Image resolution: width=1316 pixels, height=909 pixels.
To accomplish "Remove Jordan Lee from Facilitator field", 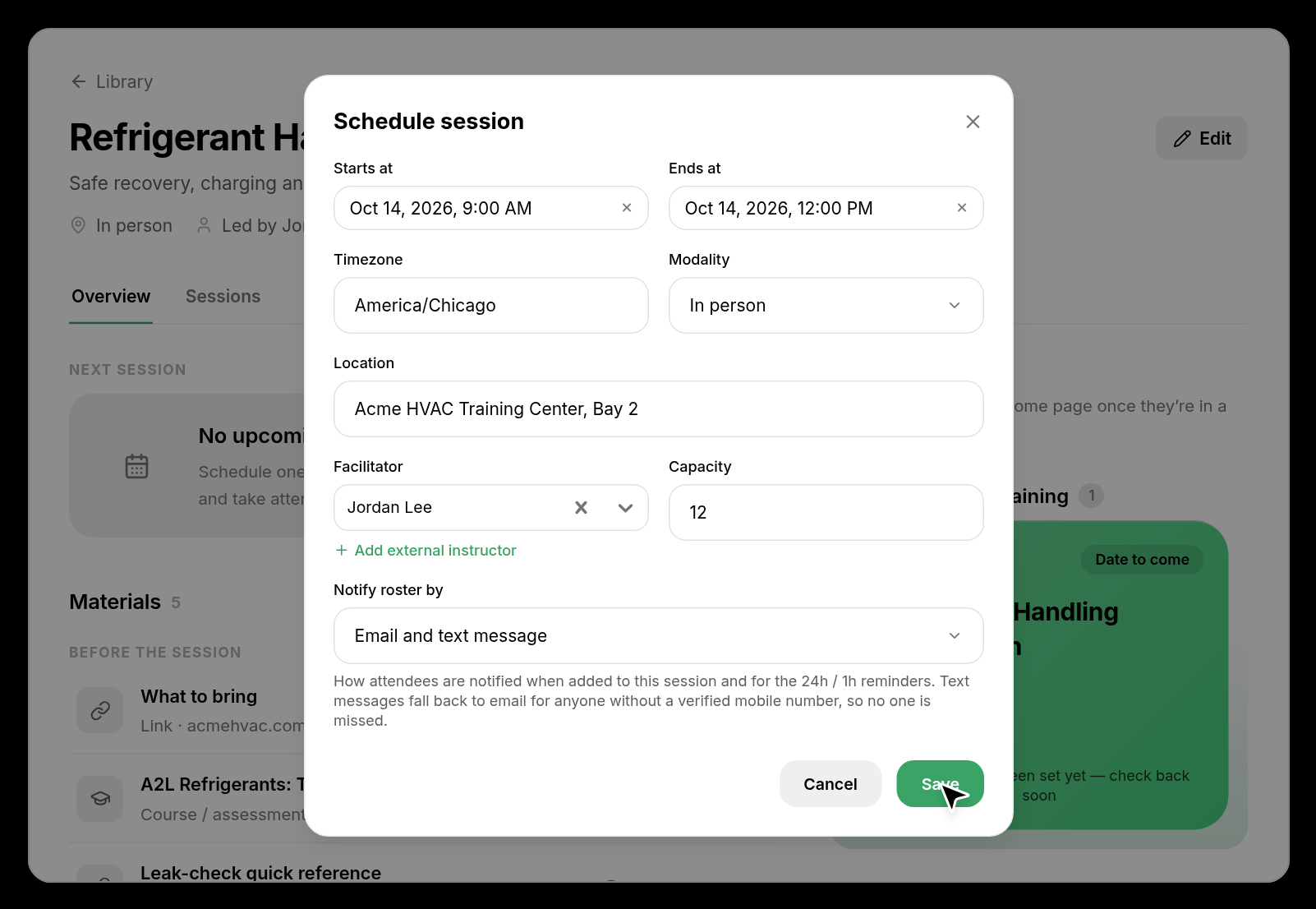I will (x=581, y=508).
